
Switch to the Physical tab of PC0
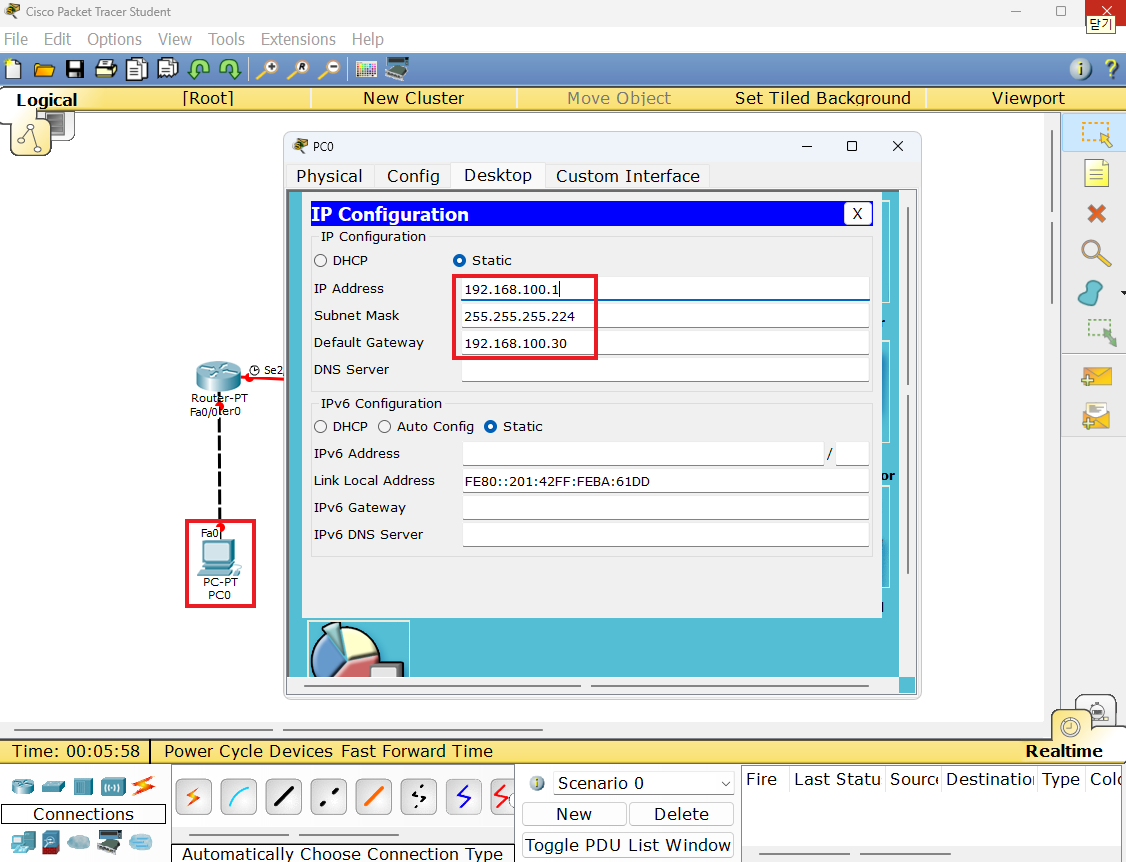point(329,176)
